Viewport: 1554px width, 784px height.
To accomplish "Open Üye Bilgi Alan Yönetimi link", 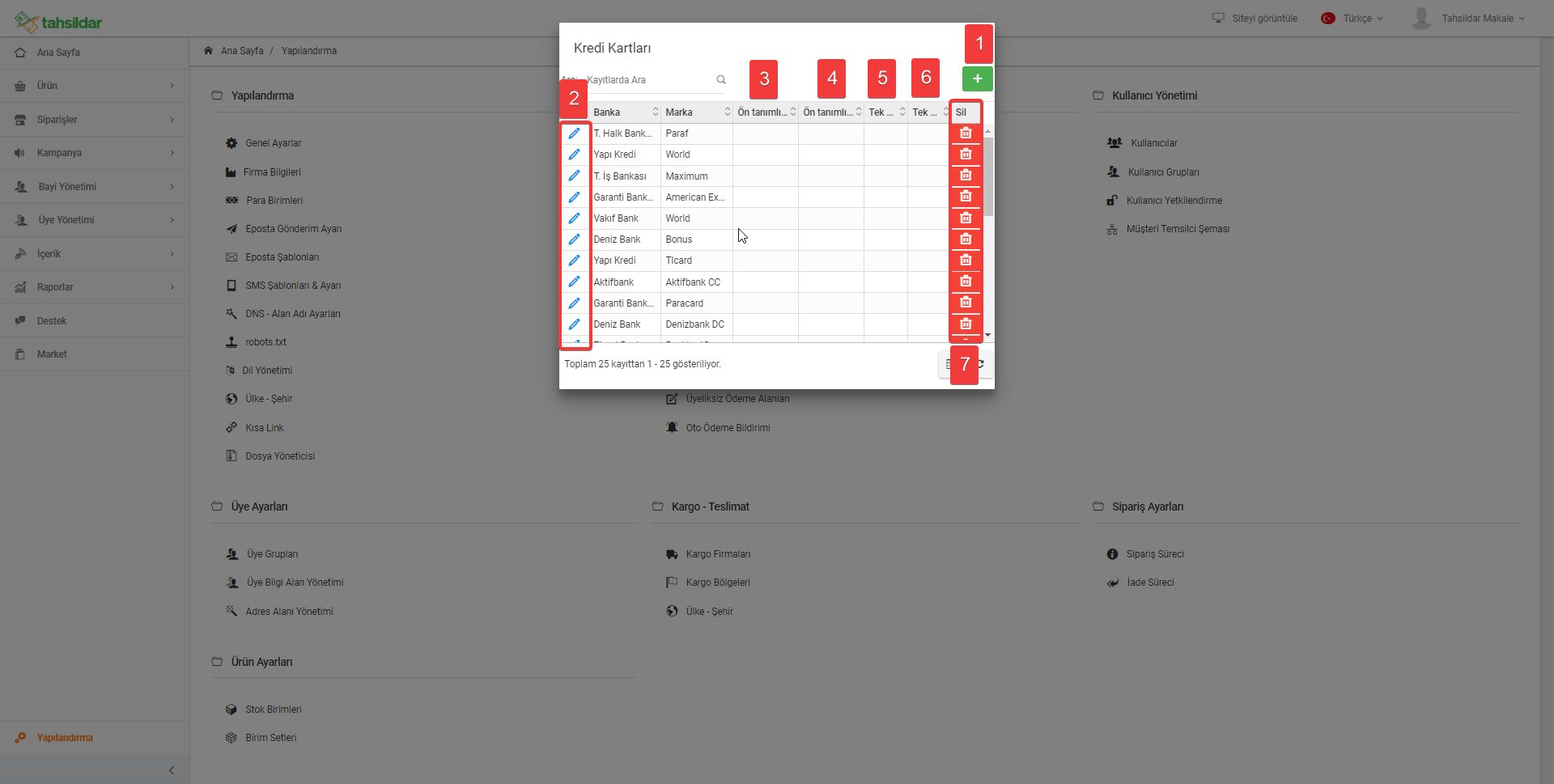I will [295, 583].
